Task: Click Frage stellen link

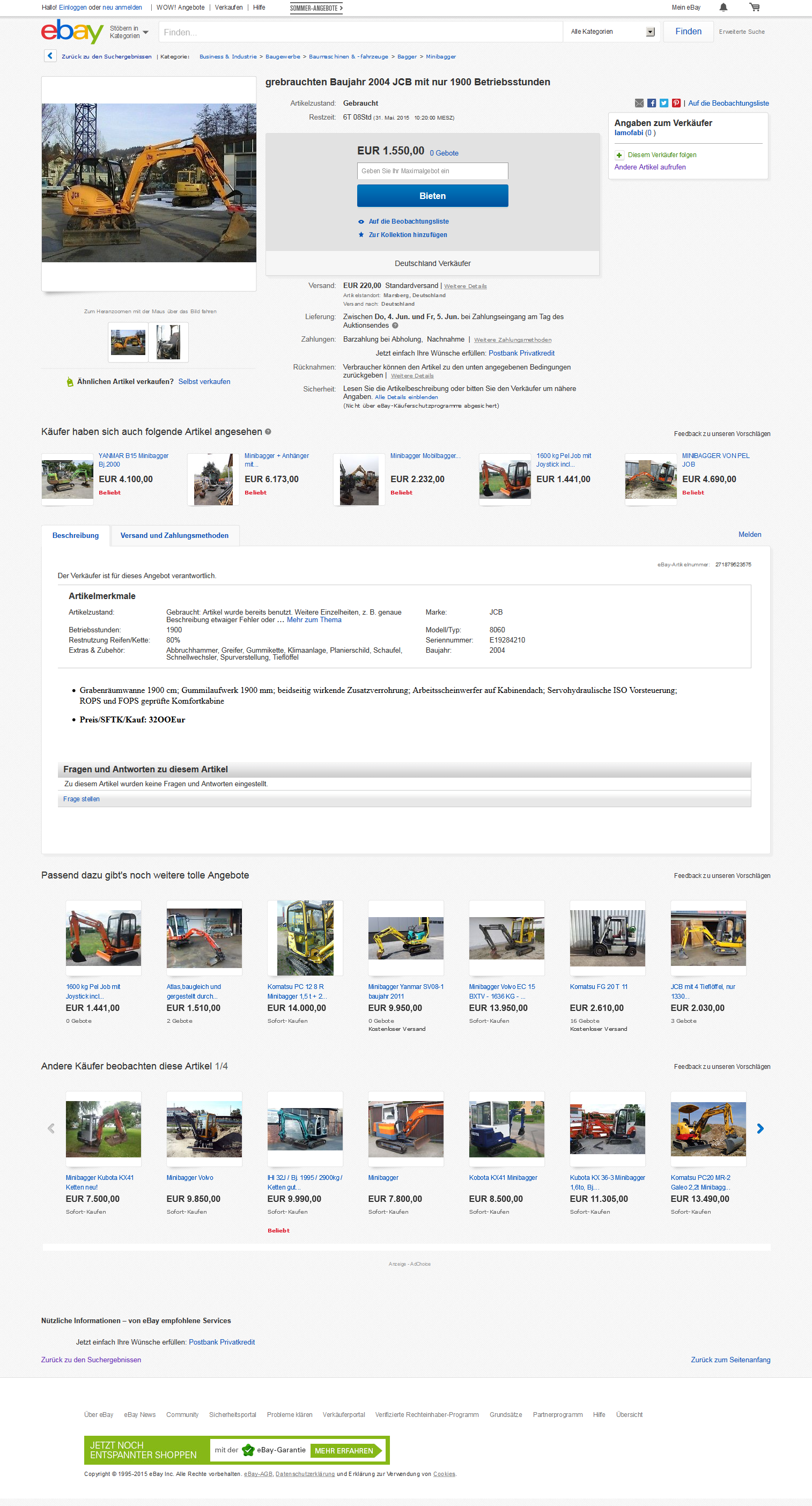Action: point(82,799)
